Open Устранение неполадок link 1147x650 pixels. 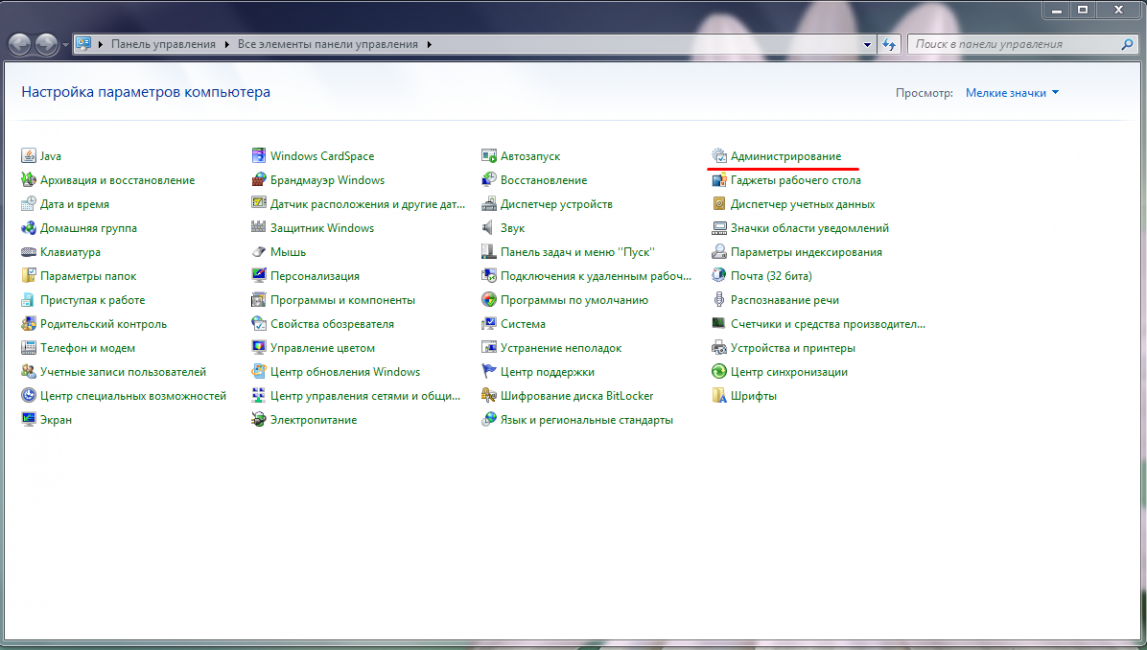(x=561, y=348)
